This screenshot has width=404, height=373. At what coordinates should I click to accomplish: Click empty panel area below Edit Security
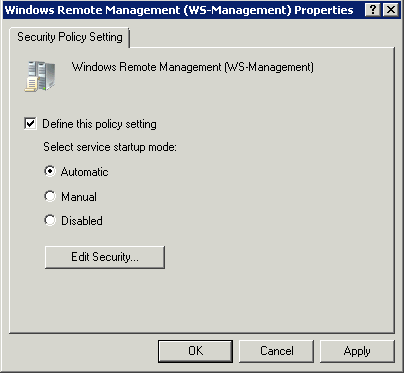tap(202, 300)
